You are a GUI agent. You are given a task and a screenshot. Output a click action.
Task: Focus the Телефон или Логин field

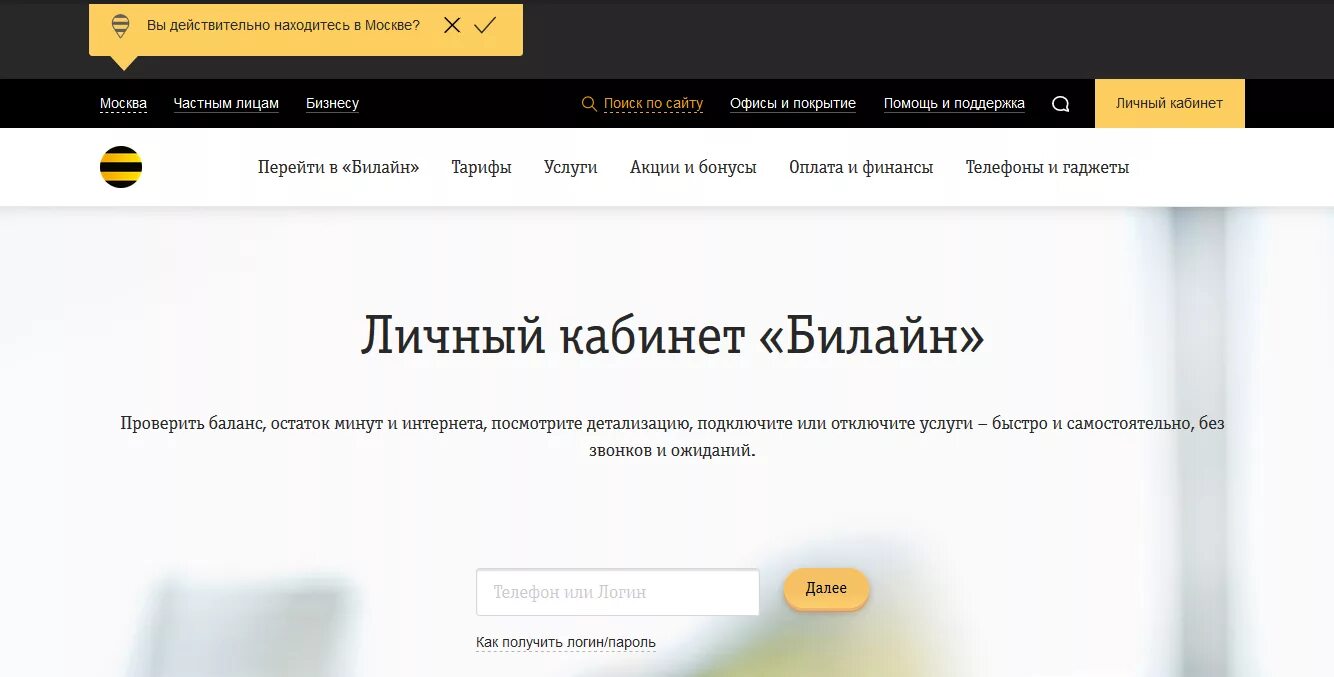(x=618, y=592)
